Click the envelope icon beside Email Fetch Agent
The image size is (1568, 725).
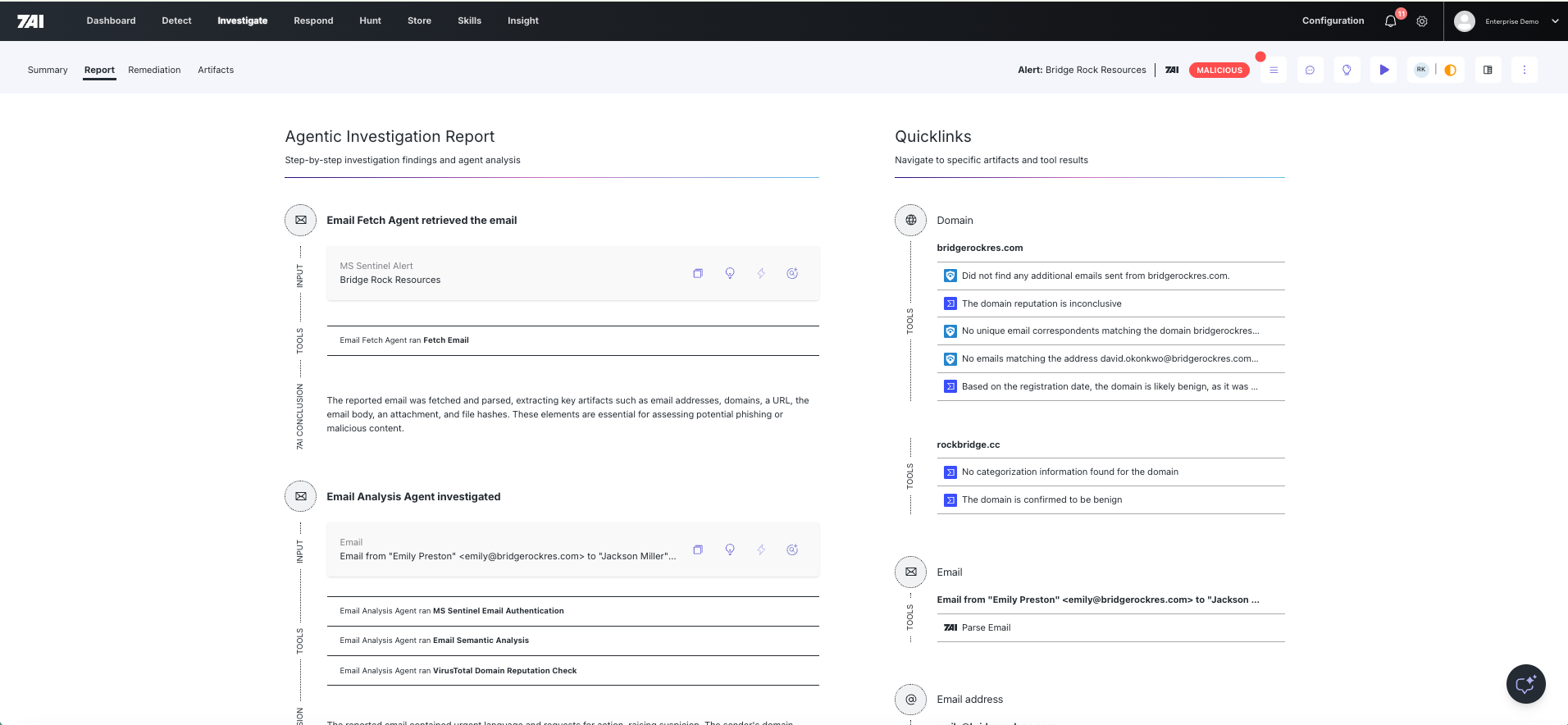tap(301, 220)
